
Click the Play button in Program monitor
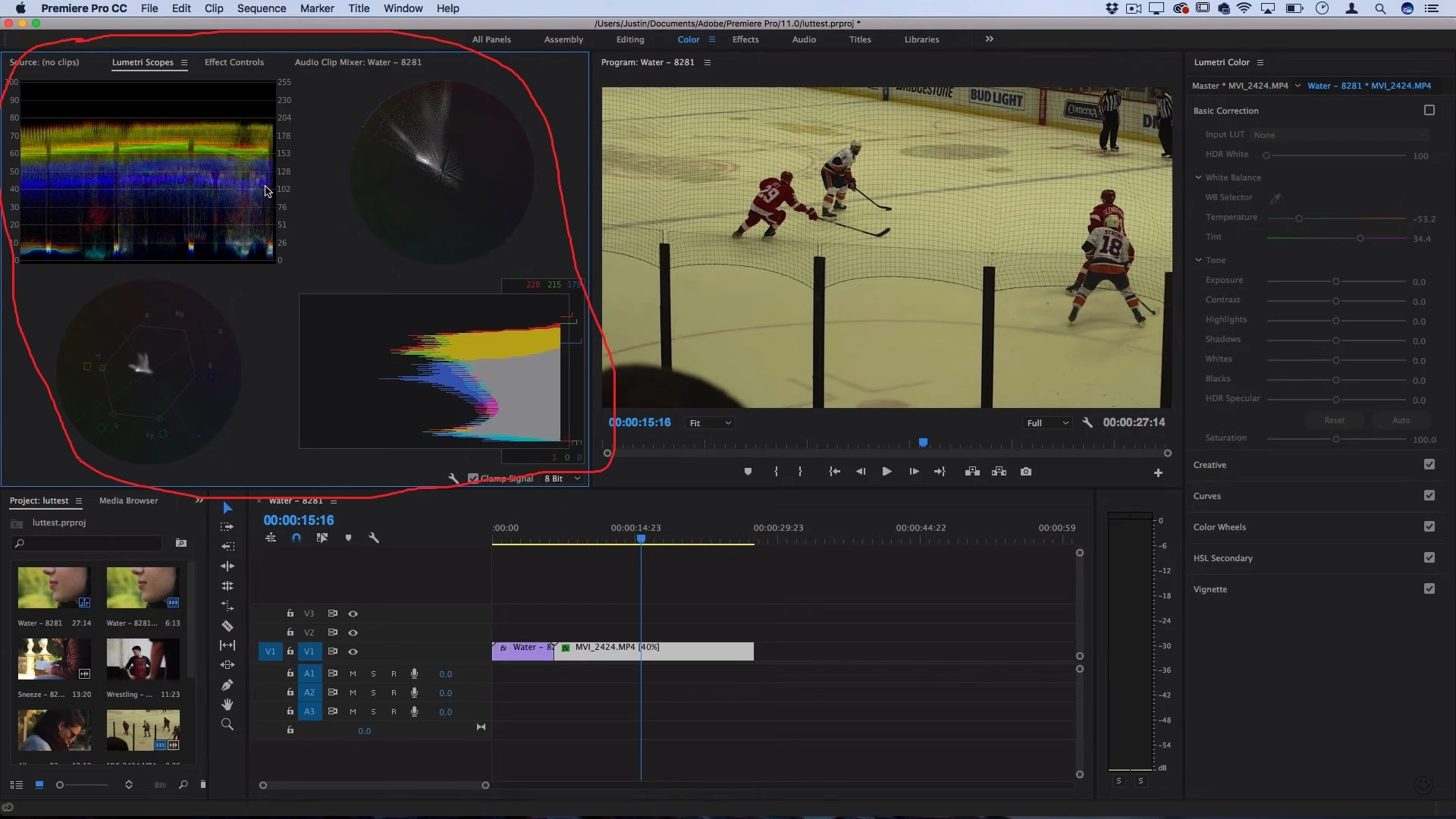[x=886, y=472]
